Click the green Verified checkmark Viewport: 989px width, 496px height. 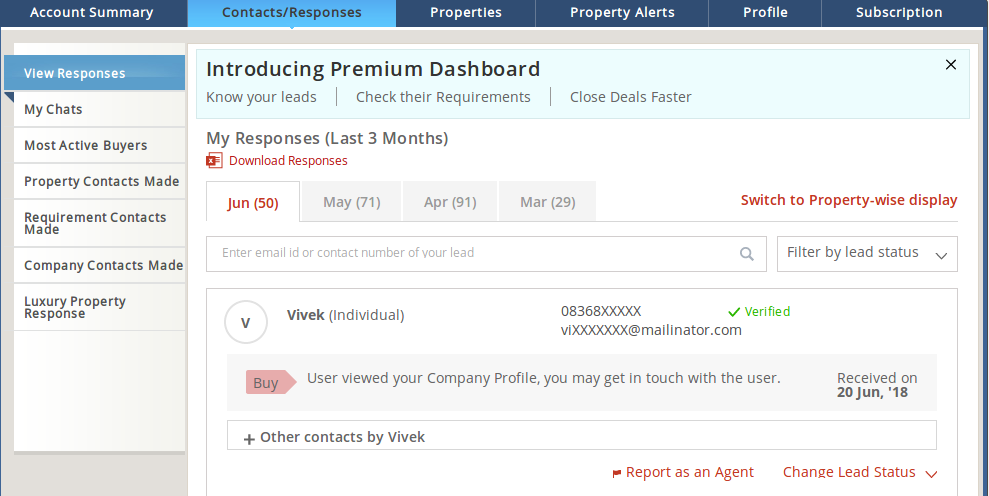(x=734, y=312)
